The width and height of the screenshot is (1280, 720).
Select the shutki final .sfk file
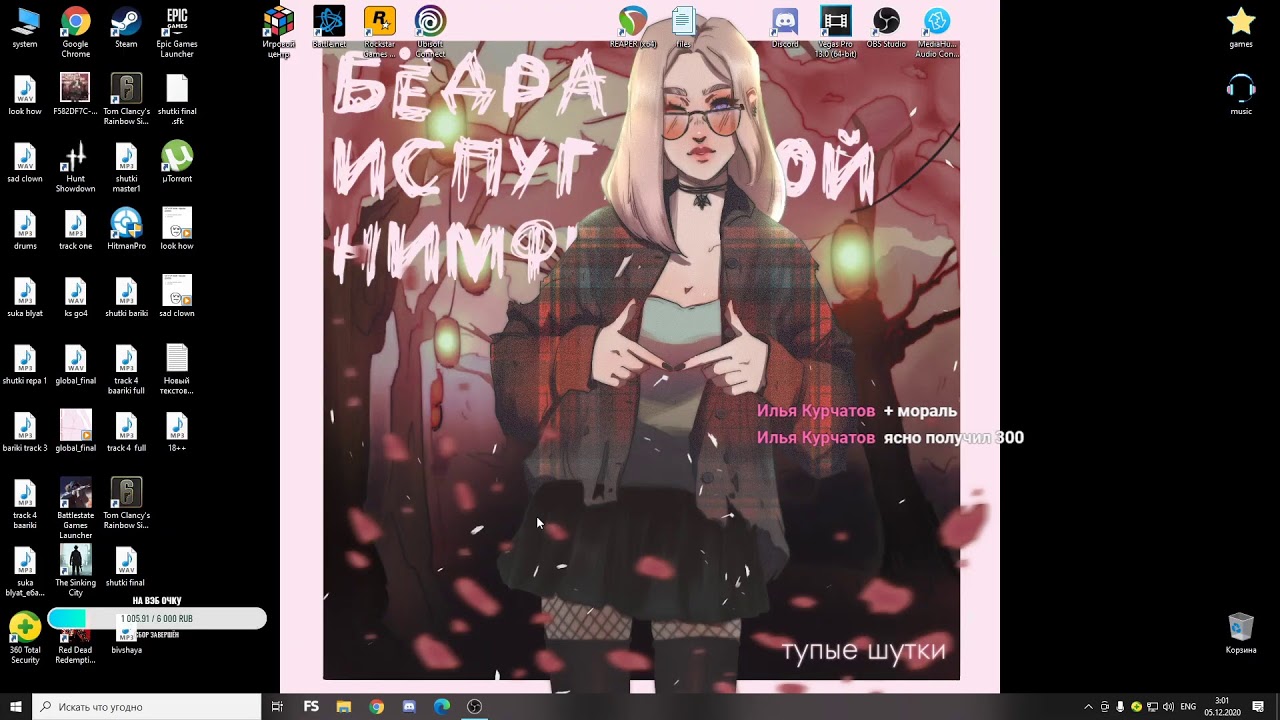pos(177,100)
